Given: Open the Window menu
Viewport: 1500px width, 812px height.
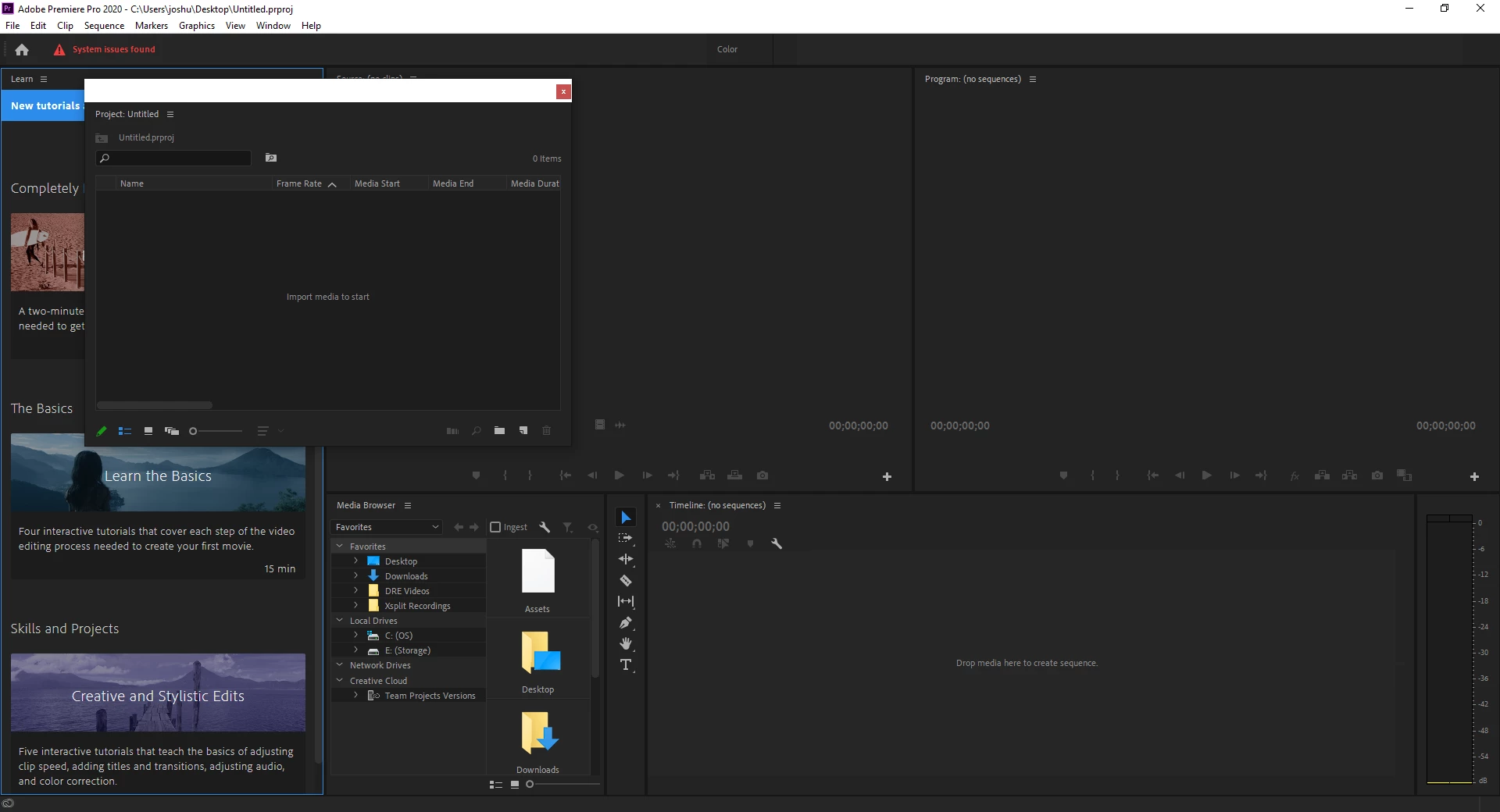Looking at the screenshot, I should coord(273,26).
